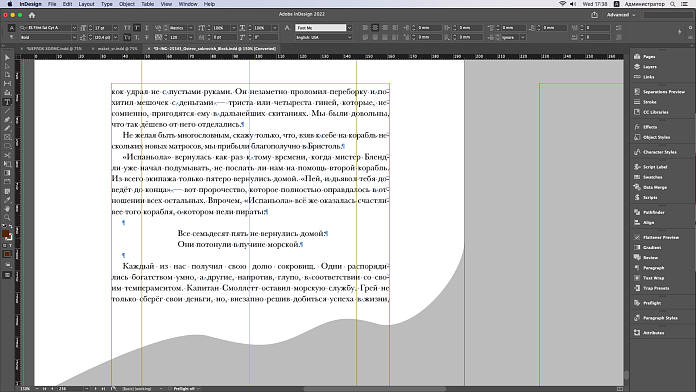
Task: Open the Table menu
Action: click(147, 4)
